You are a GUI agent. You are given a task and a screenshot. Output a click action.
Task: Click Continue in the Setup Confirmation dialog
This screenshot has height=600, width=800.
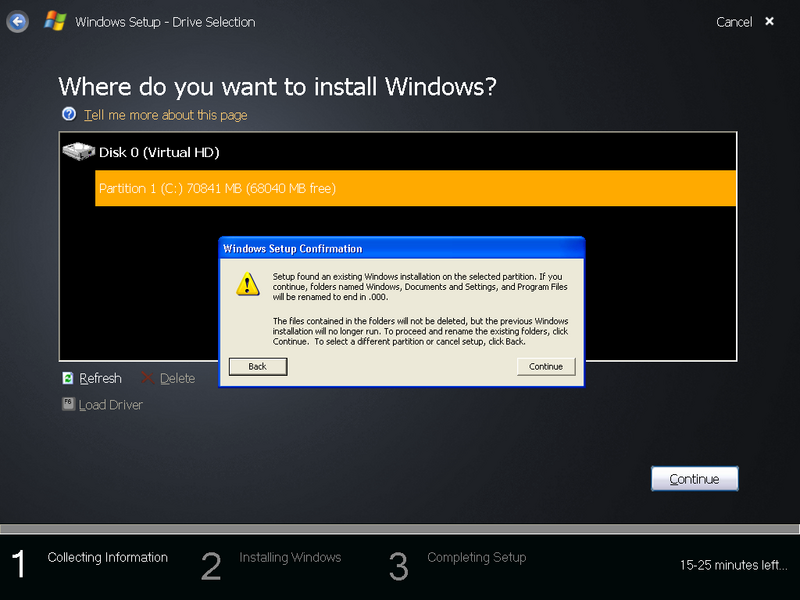click(x=546, y=366)
